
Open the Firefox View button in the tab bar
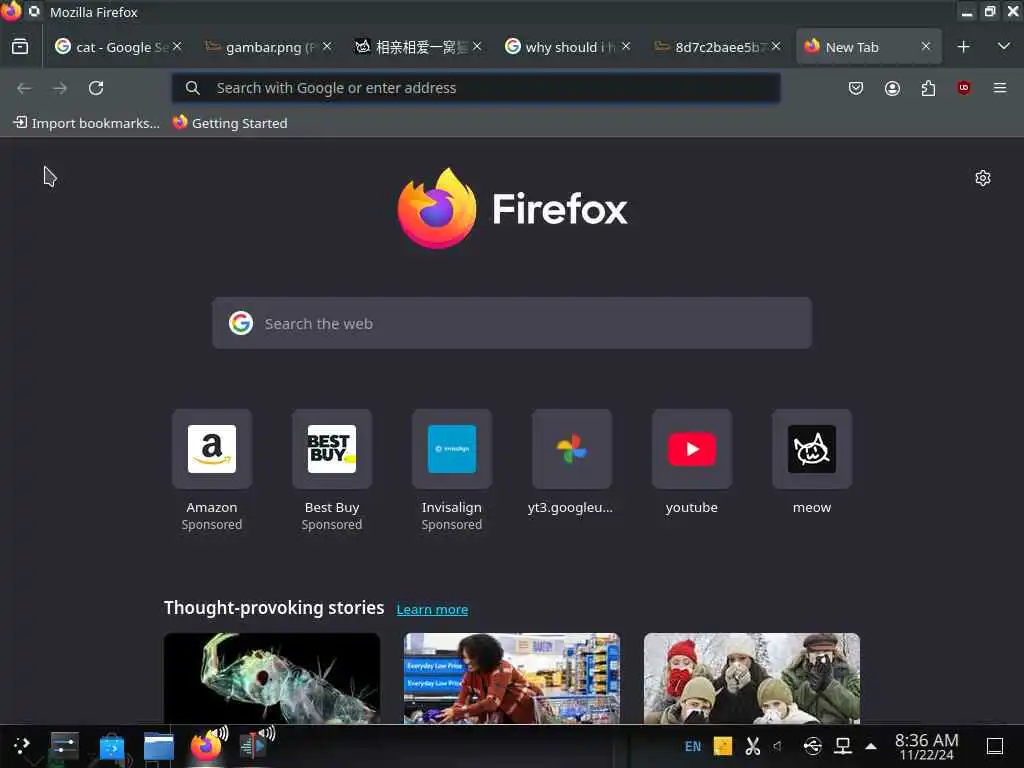pyautogui.click(x=20, y=46)
